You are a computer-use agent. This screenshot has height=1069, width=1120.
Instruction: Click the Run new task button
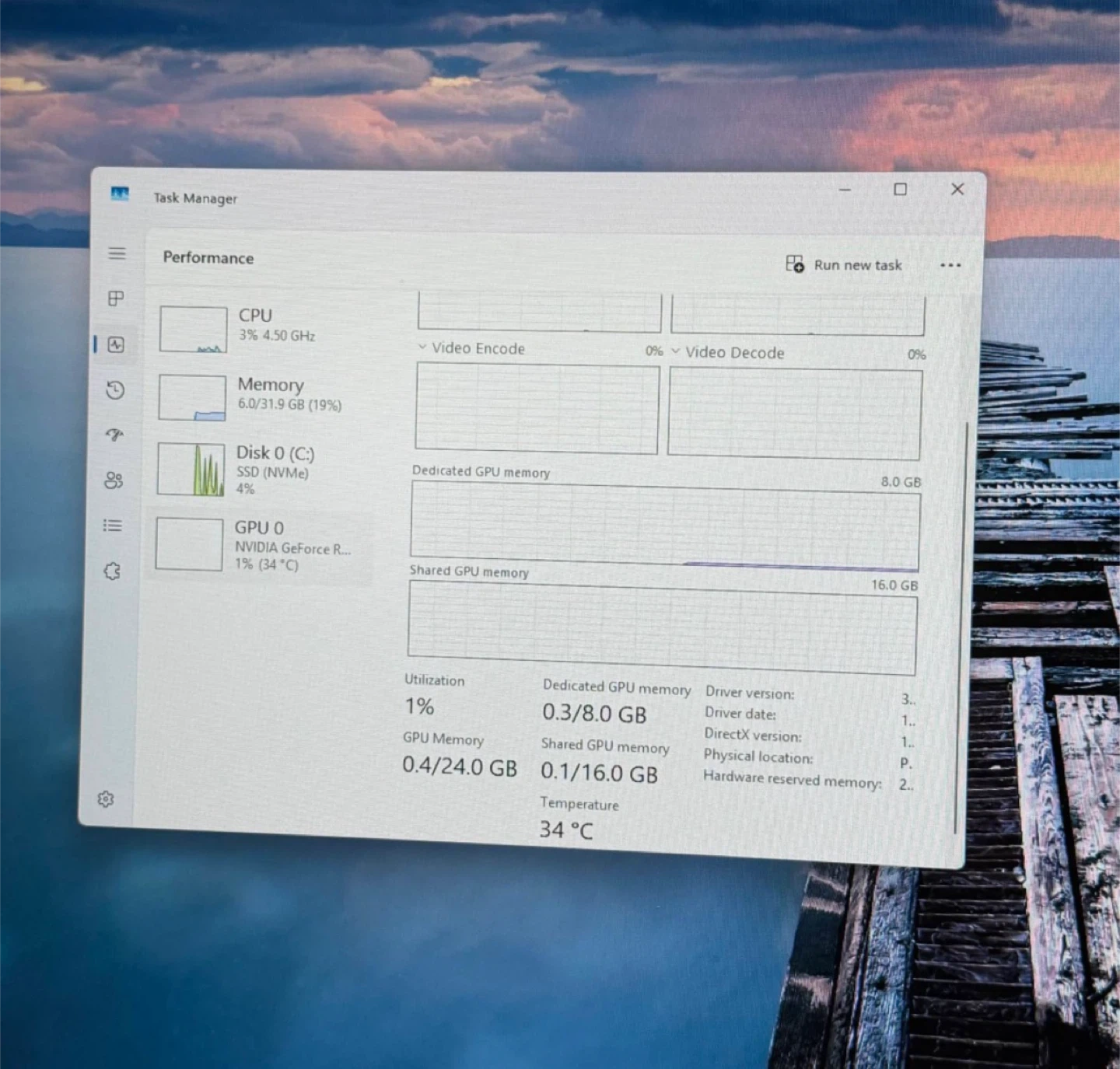pos(844,265)
